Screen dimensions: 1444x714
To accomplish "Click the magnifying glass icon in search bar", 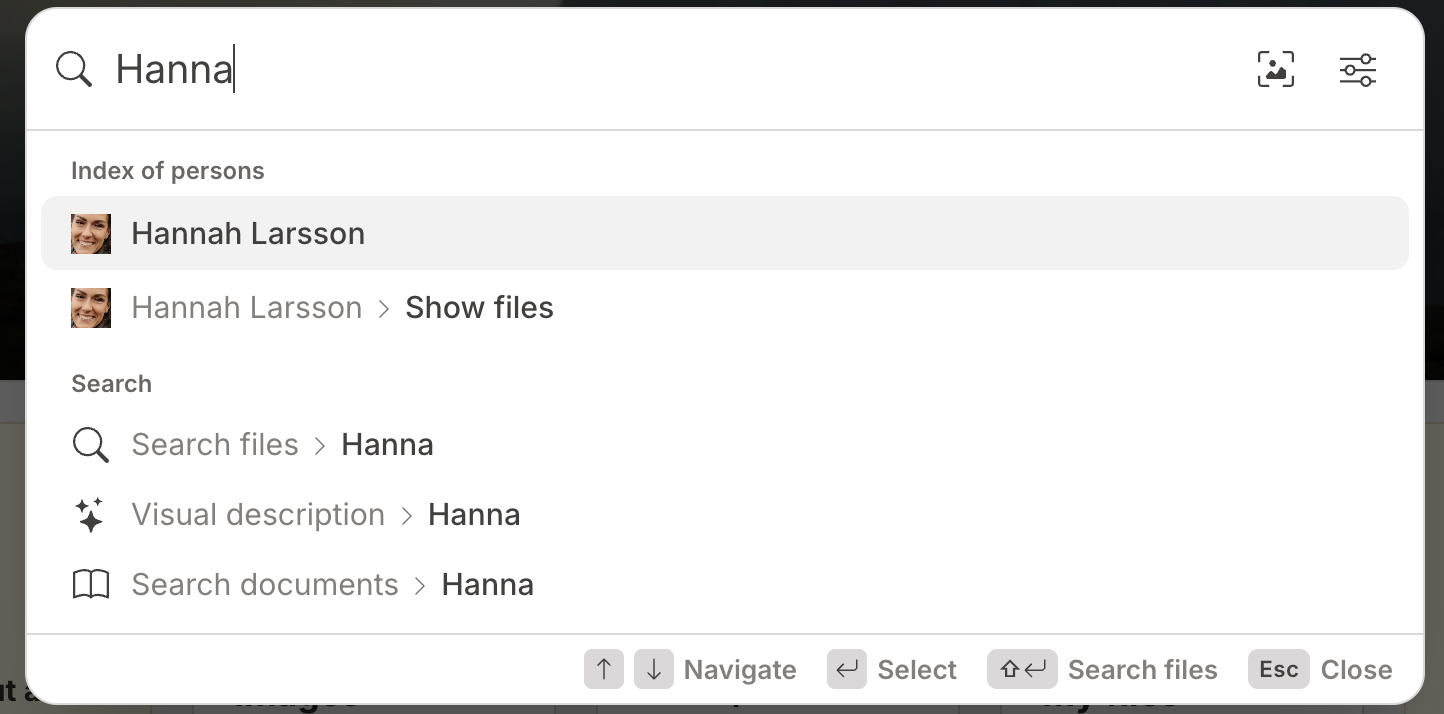I will 74,69.
